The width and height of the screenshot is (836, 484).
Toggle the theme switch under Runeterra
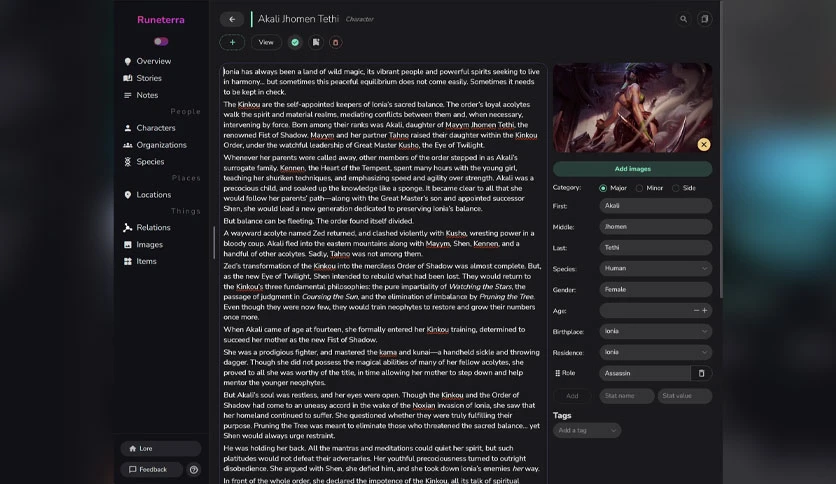click(x=161, y=42)
